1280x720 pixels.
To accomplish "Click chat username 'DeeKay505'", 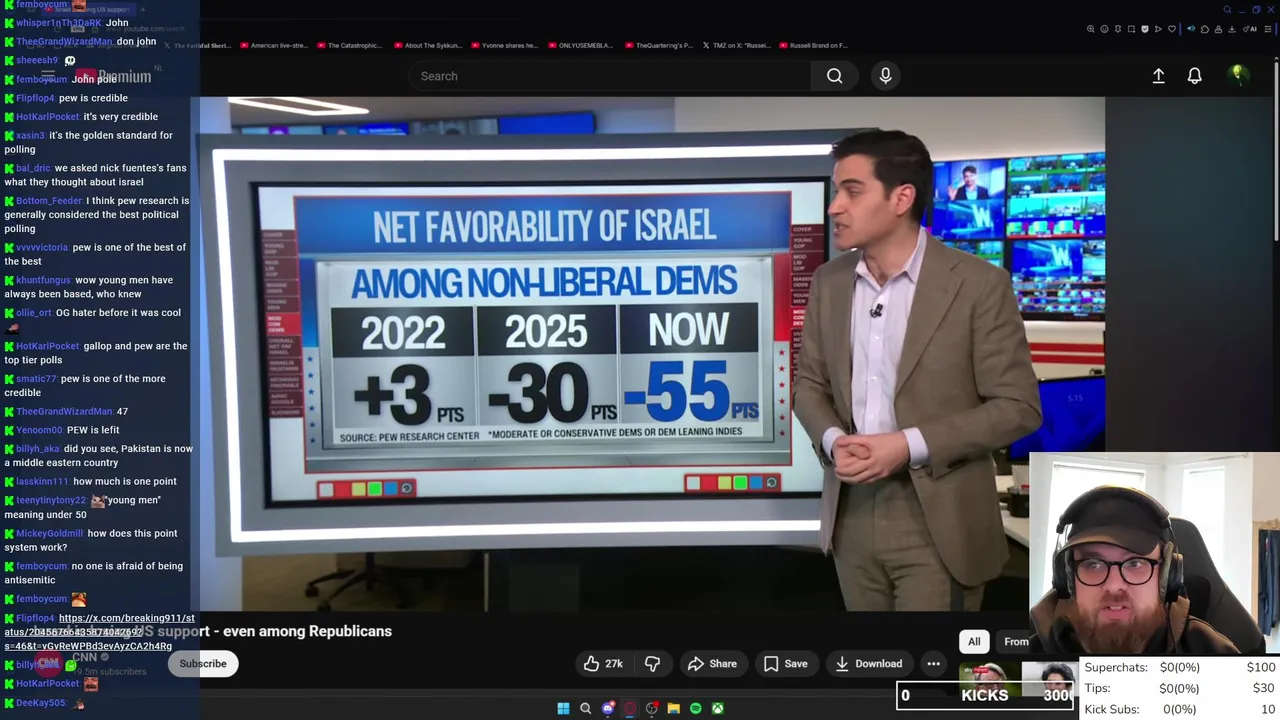I will tap(41, 702).
